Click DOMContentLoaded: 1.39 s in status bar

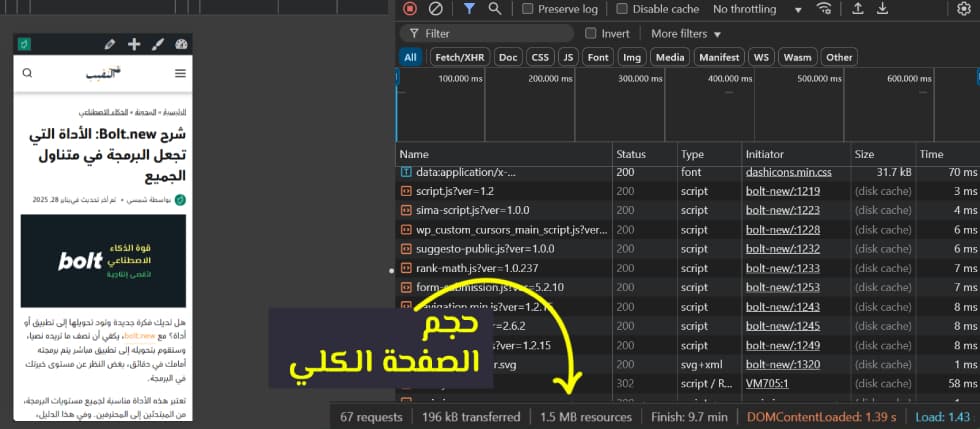[822, 417]
